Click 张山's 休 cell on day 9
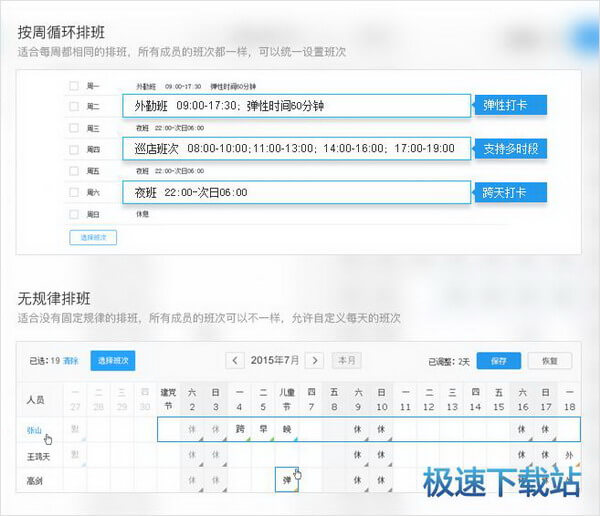 (357, 429)
